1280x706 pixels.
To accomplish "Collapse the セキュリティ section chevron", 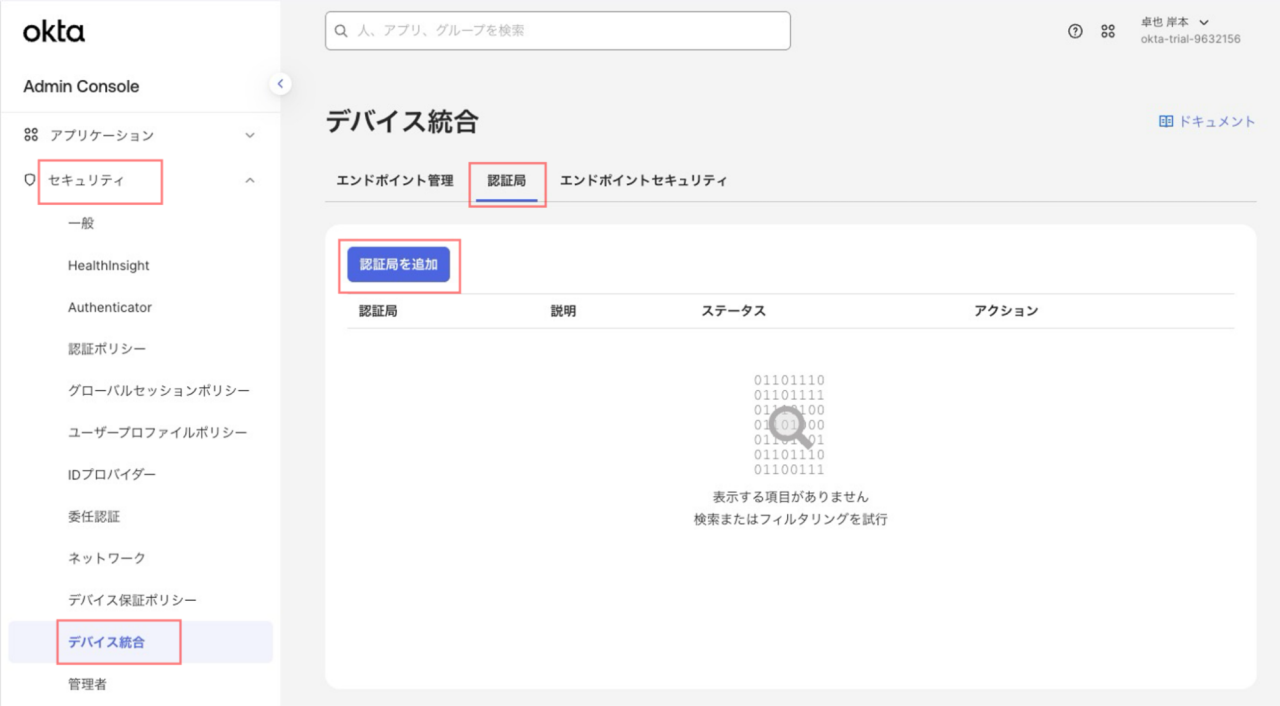I will coord(250,180).
